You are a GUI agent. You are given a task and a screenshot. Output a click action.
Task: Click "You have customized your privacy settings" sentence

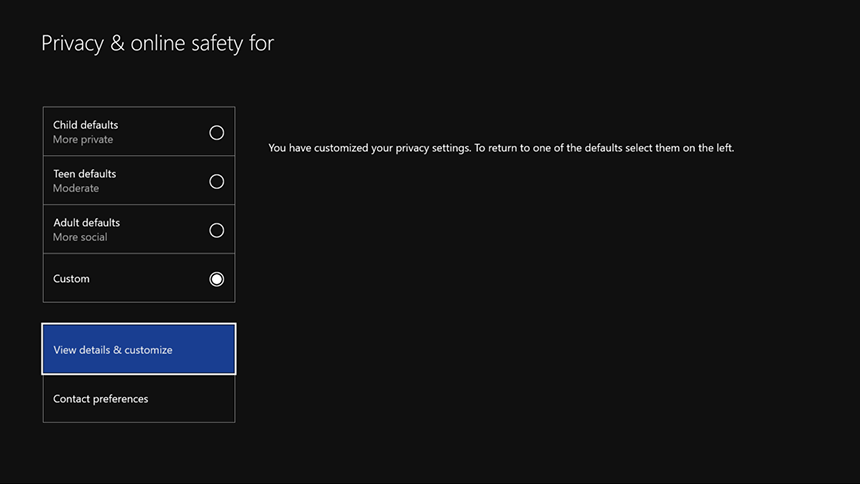pyautogui.click(x=369, y=148)
